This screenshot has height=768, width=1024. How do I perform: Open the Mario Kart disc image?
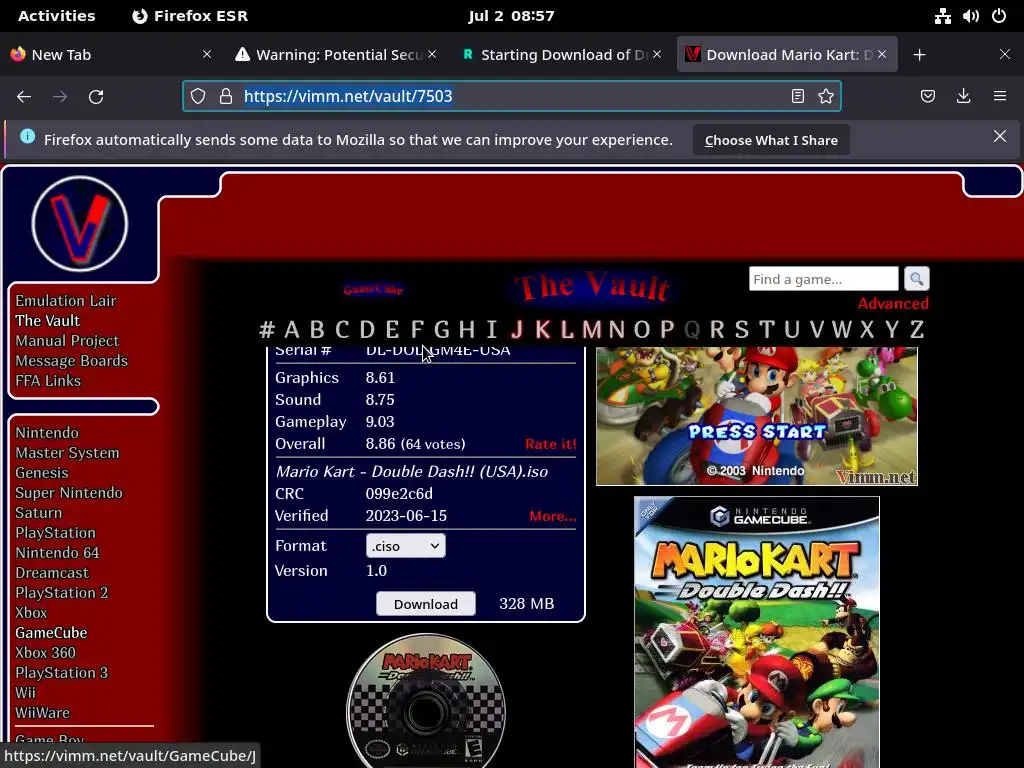[426, 701]
